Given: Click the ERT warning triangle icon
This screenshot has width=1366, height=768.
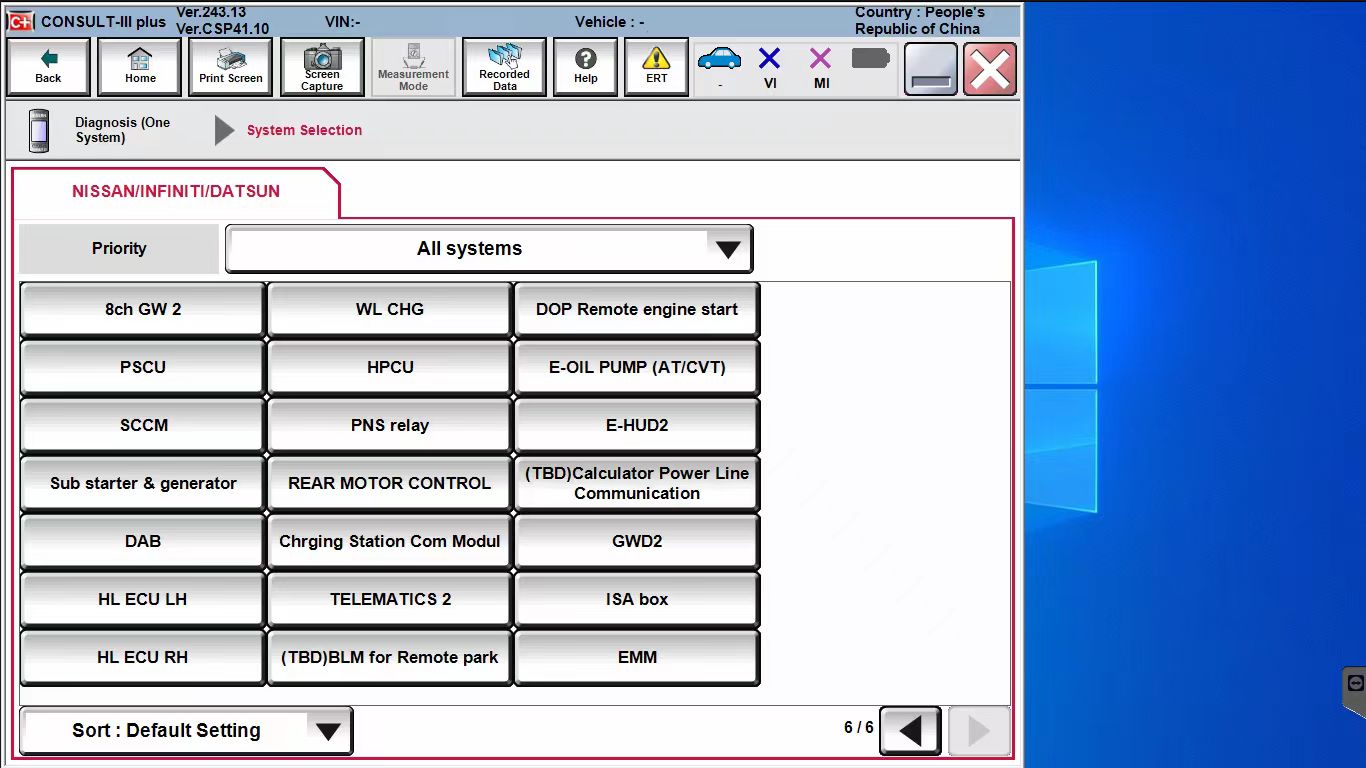Looking at the screenshot, I should (656, 67).
